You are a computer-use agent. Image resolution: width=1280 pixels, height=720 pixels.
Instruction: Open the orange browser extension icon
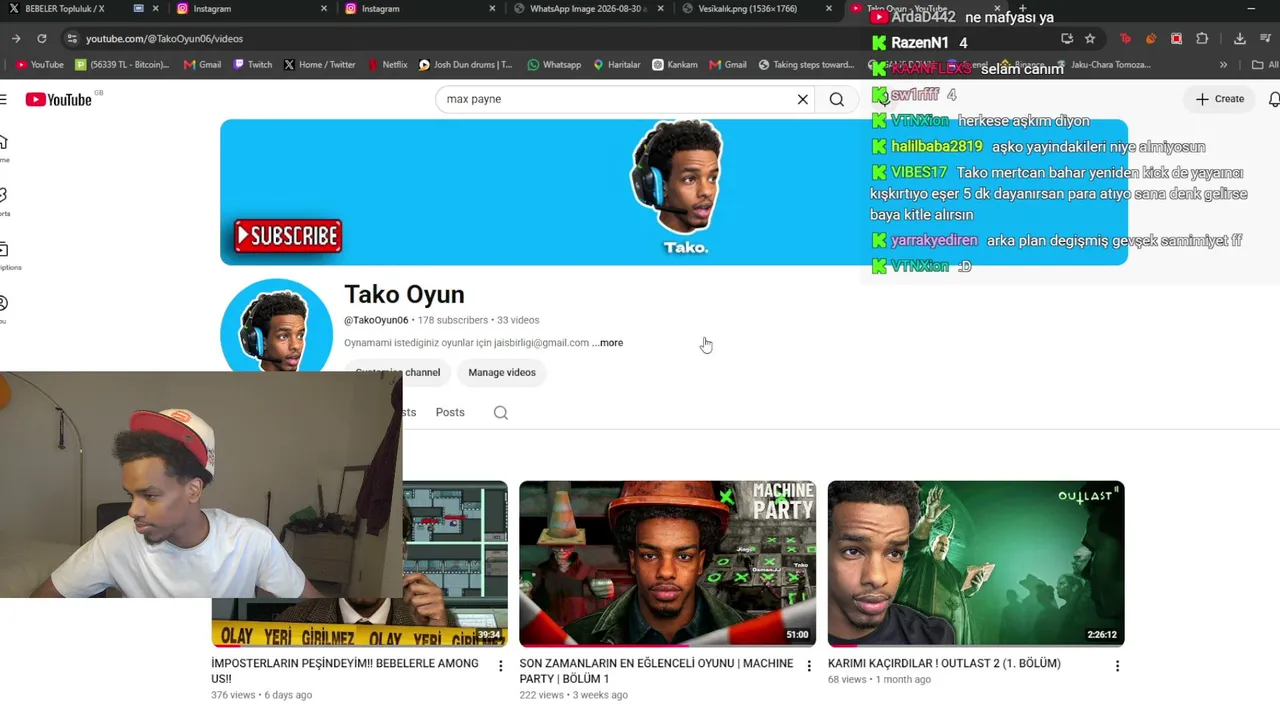[1151, 39]
